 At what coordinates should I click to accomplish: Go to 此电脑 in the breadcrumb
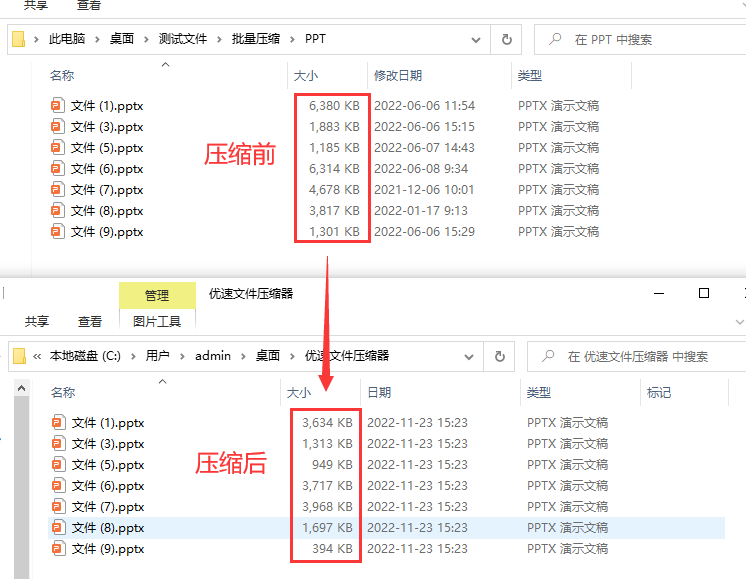tap(67, 39)
